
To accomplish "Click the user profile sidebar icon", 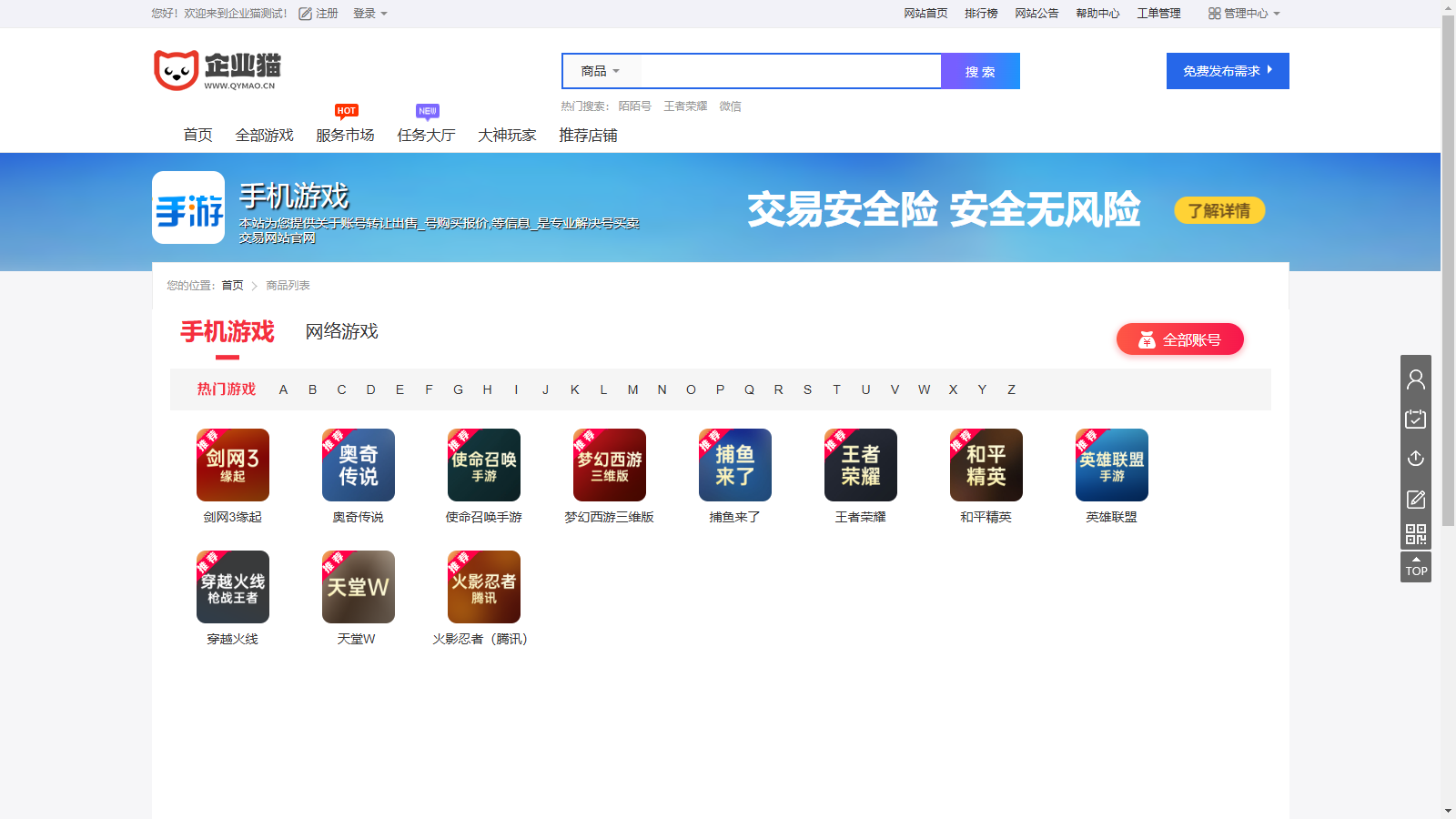I will click(x=1416, y=379).
